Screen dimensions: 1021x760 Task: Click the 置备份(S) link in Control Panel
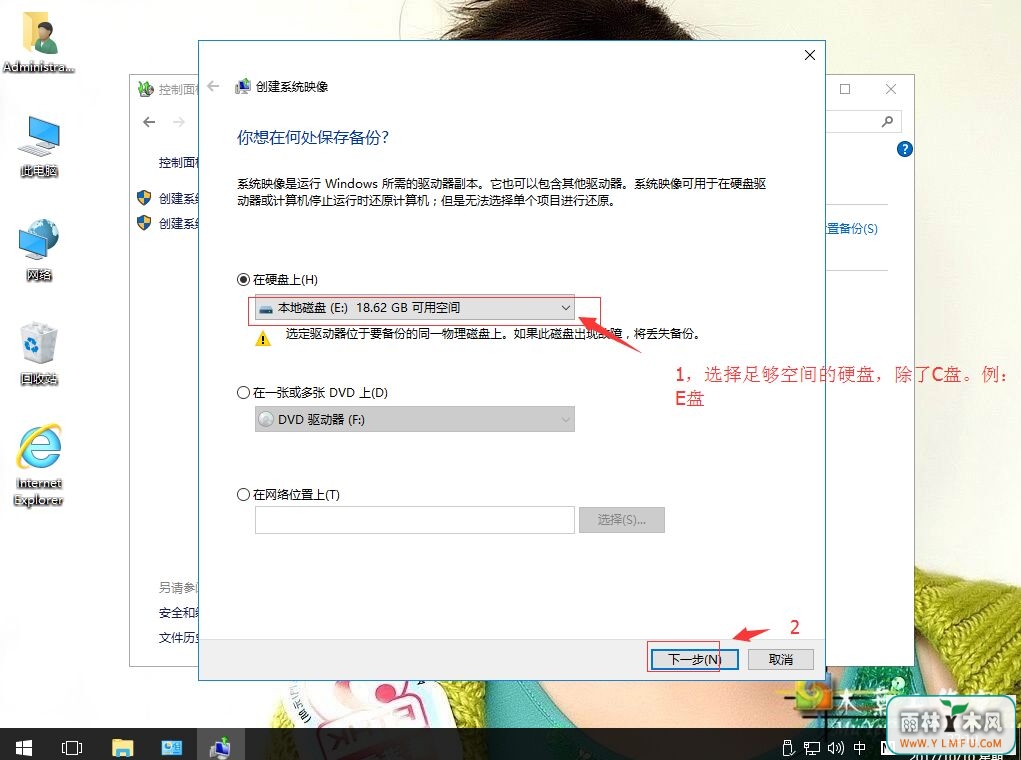852,229
